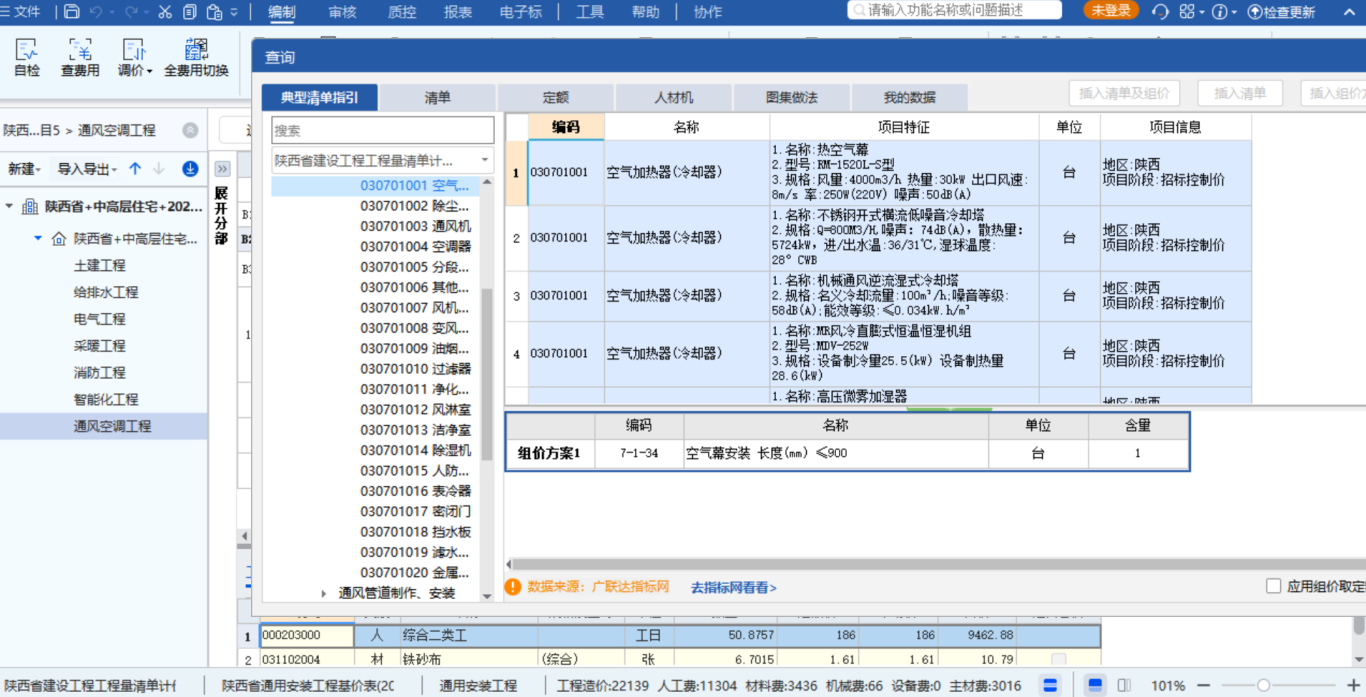The image size is (1366, 697).
Task: Open 导入导出 dropdown
Action: click(x=87, y=169)
